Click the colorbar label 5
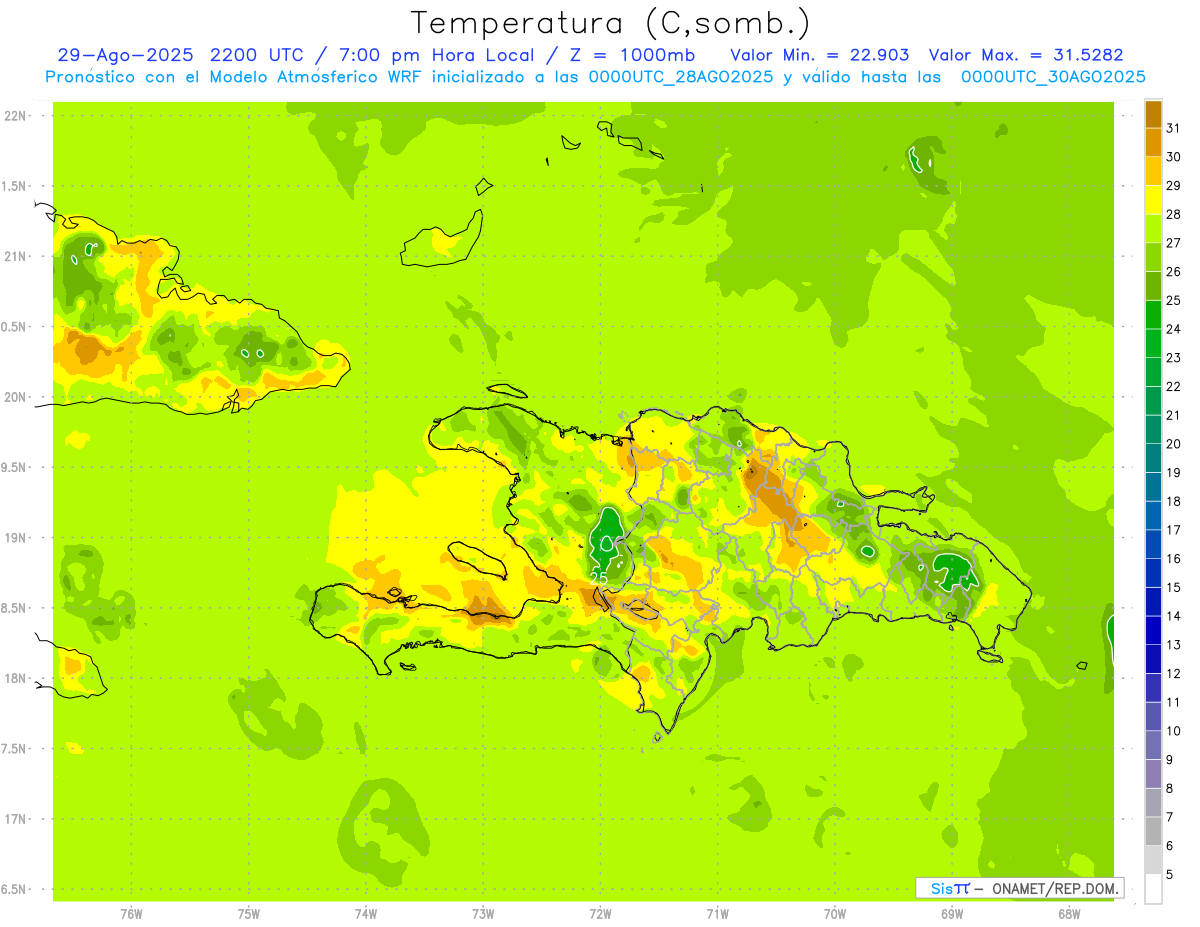 click(x=1169, y=875)
